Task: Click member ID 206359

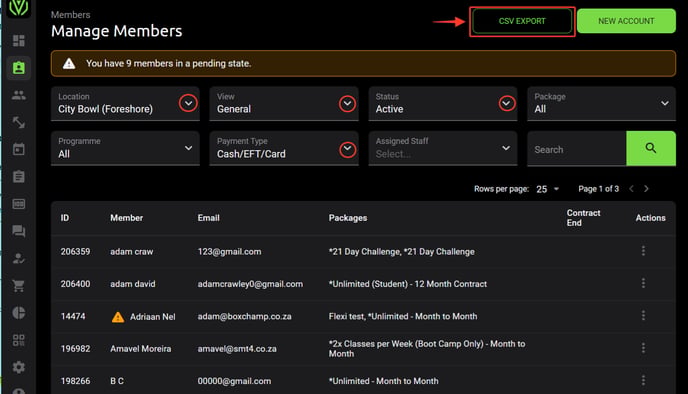Action: [x=75, y=252]
